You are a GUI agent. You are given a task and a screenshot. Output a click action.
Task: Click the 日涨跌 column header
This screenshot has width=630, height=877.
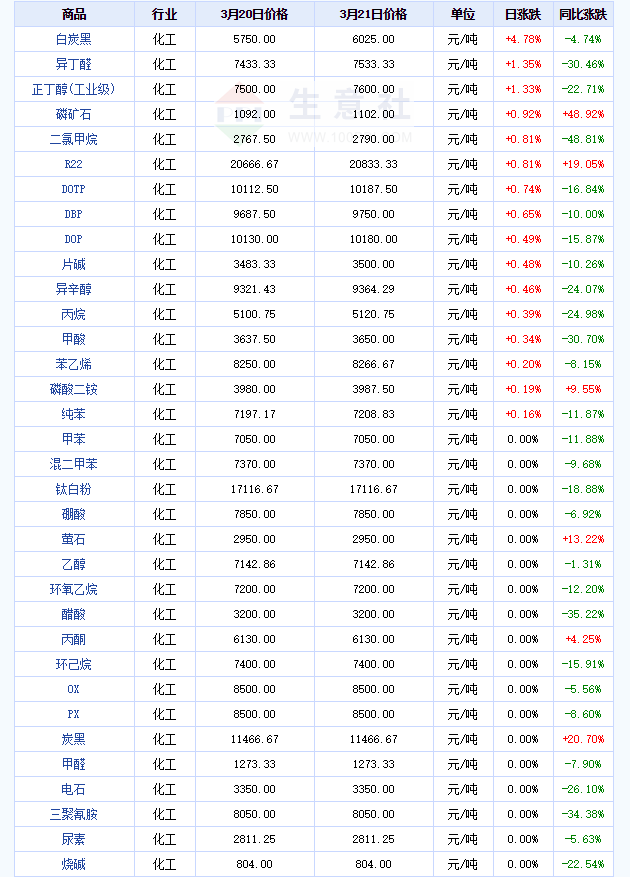523,15
